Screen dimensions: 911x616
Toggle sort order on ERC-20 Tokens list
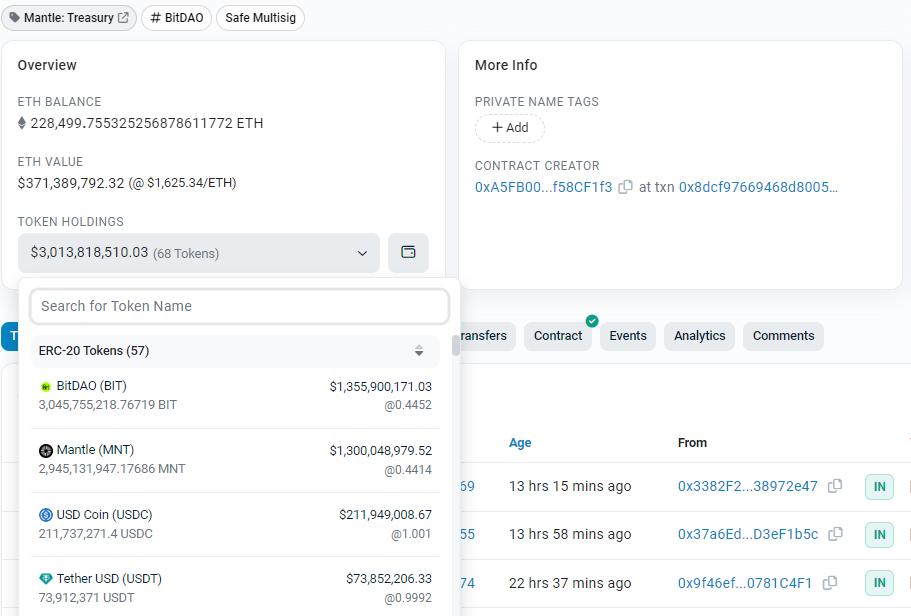point(419,351)
